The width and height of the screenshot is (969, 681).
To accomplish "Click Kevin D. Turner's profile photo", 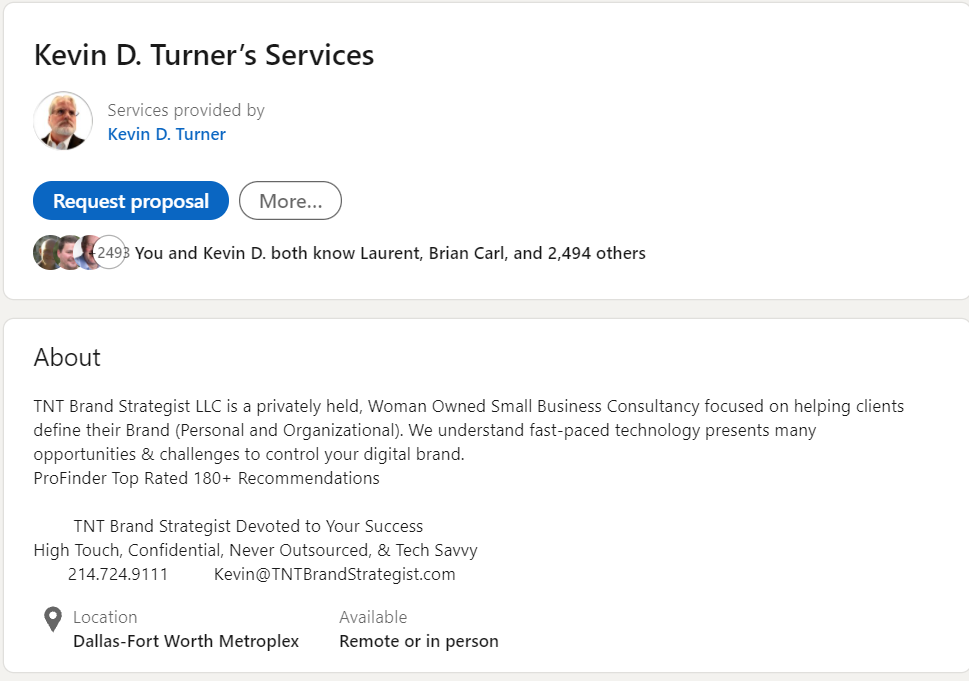I will click(63, 121).
